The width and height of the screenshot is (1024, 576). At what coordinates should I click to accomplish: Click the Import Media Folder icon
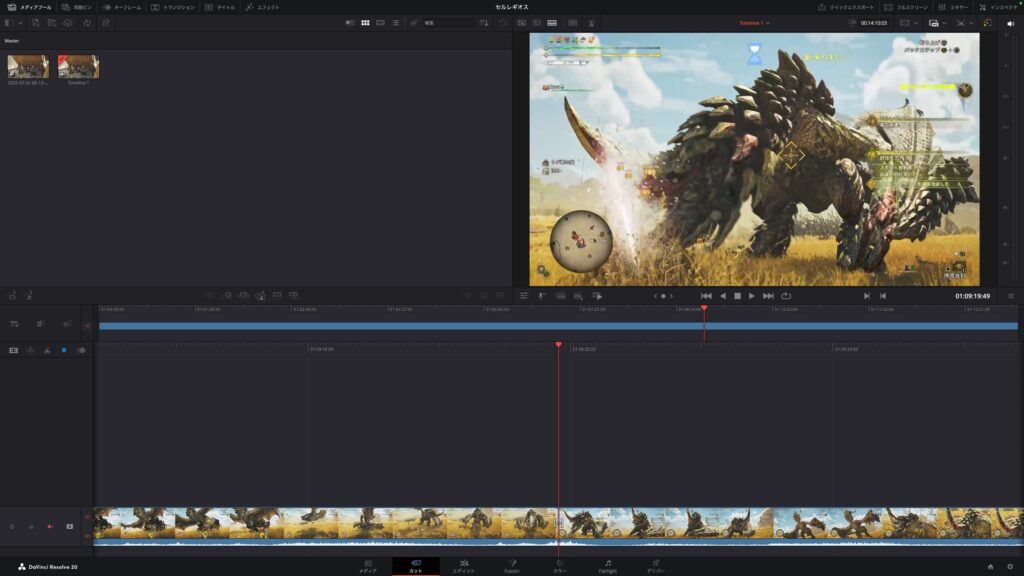click(x=52, y=23)
